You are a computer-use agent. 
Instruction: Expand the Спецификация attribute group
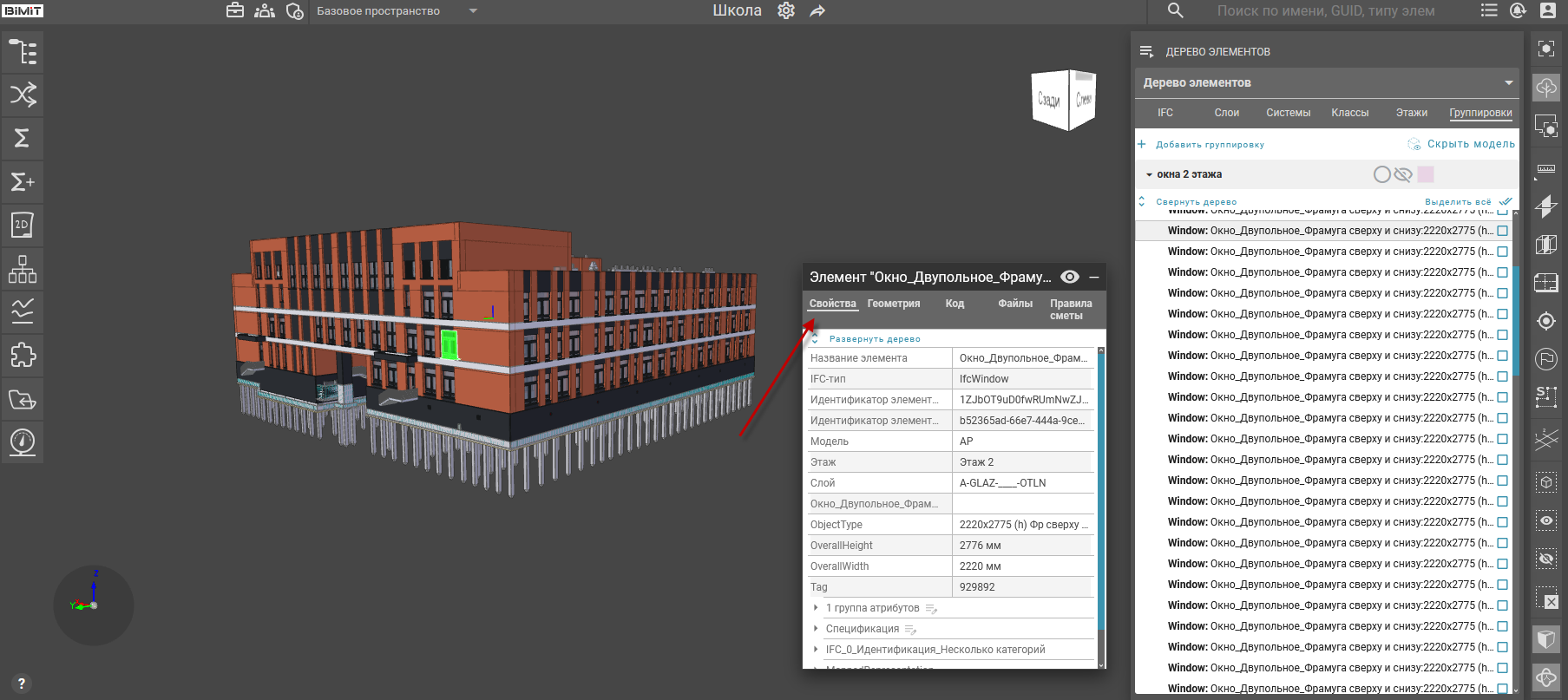[x=816, y=629]
